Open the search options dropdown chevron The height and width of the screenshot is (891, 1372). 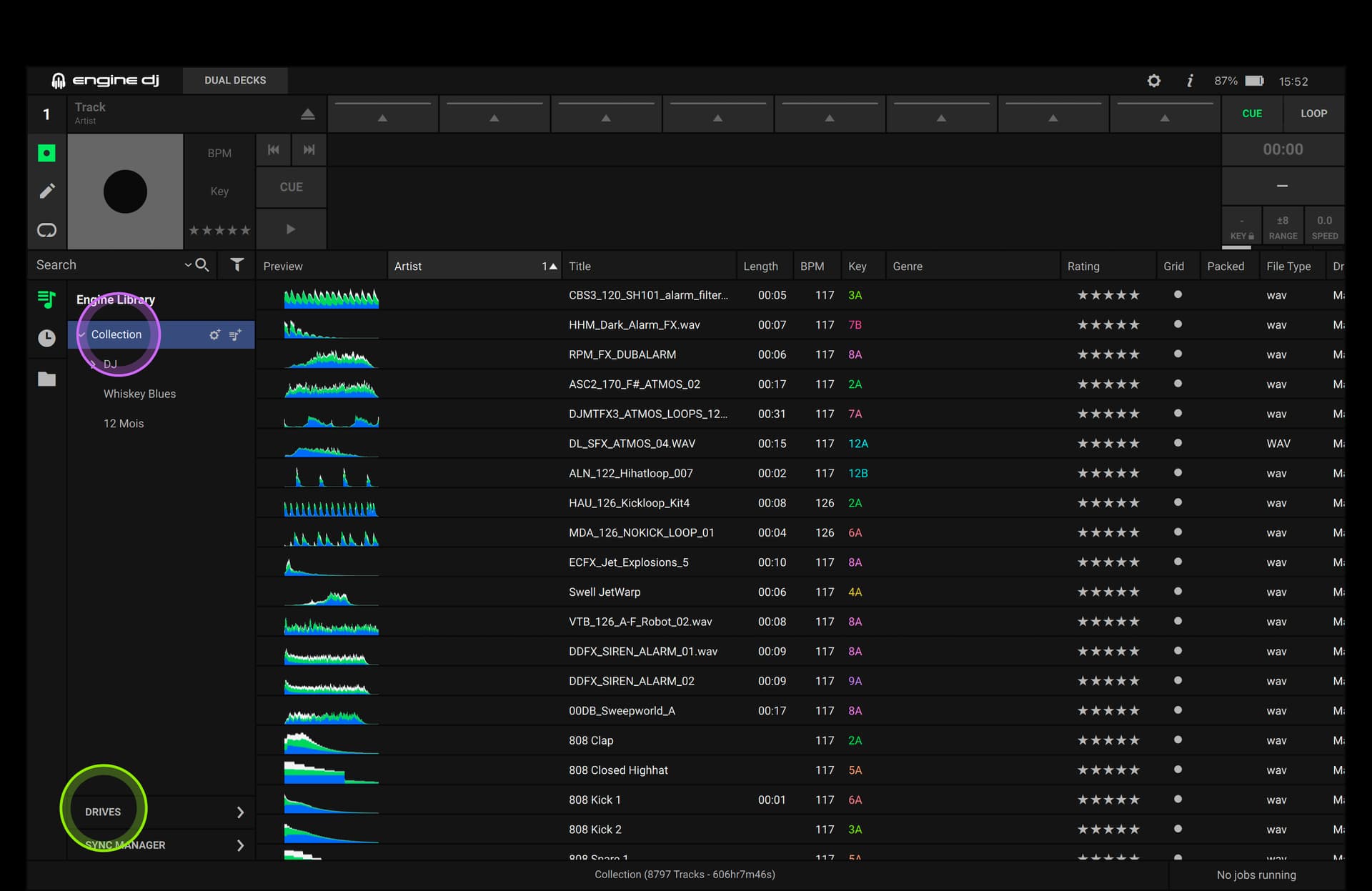[188, 264]
